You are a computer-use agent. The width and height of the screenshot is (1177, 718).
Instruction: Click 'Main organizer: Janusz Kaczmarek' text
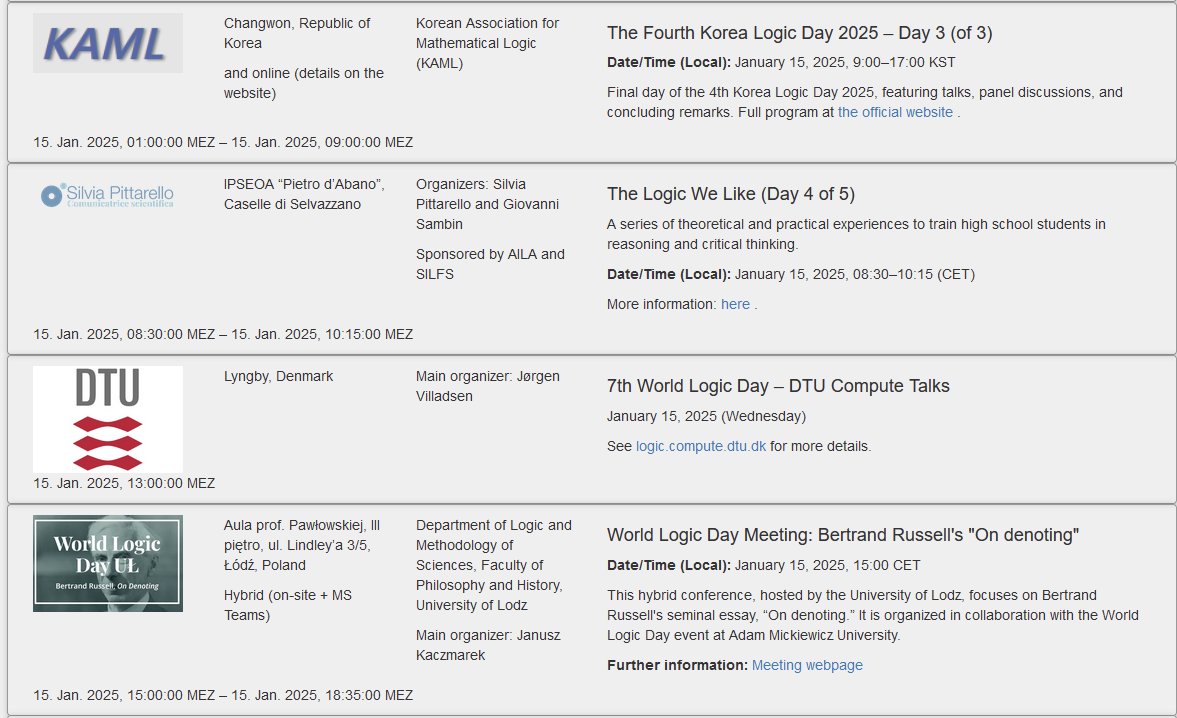click(x=488, y=644)
